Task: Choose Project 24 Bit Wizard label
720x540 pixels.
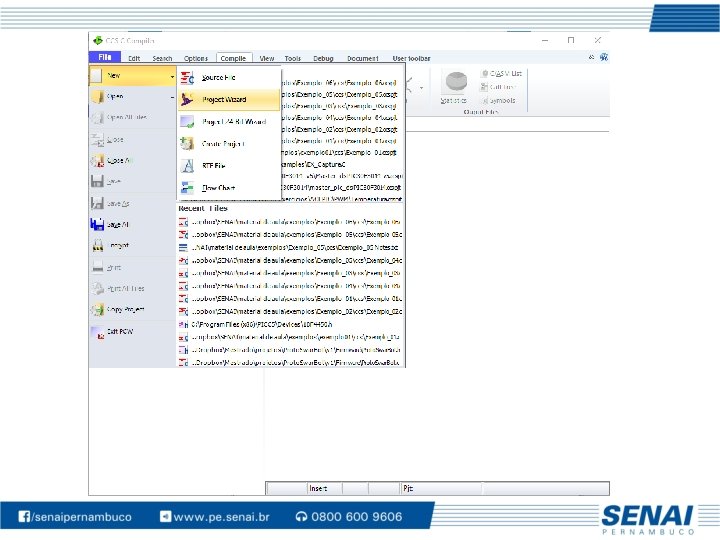Action: pyautogui.click(x=234, y=122)
